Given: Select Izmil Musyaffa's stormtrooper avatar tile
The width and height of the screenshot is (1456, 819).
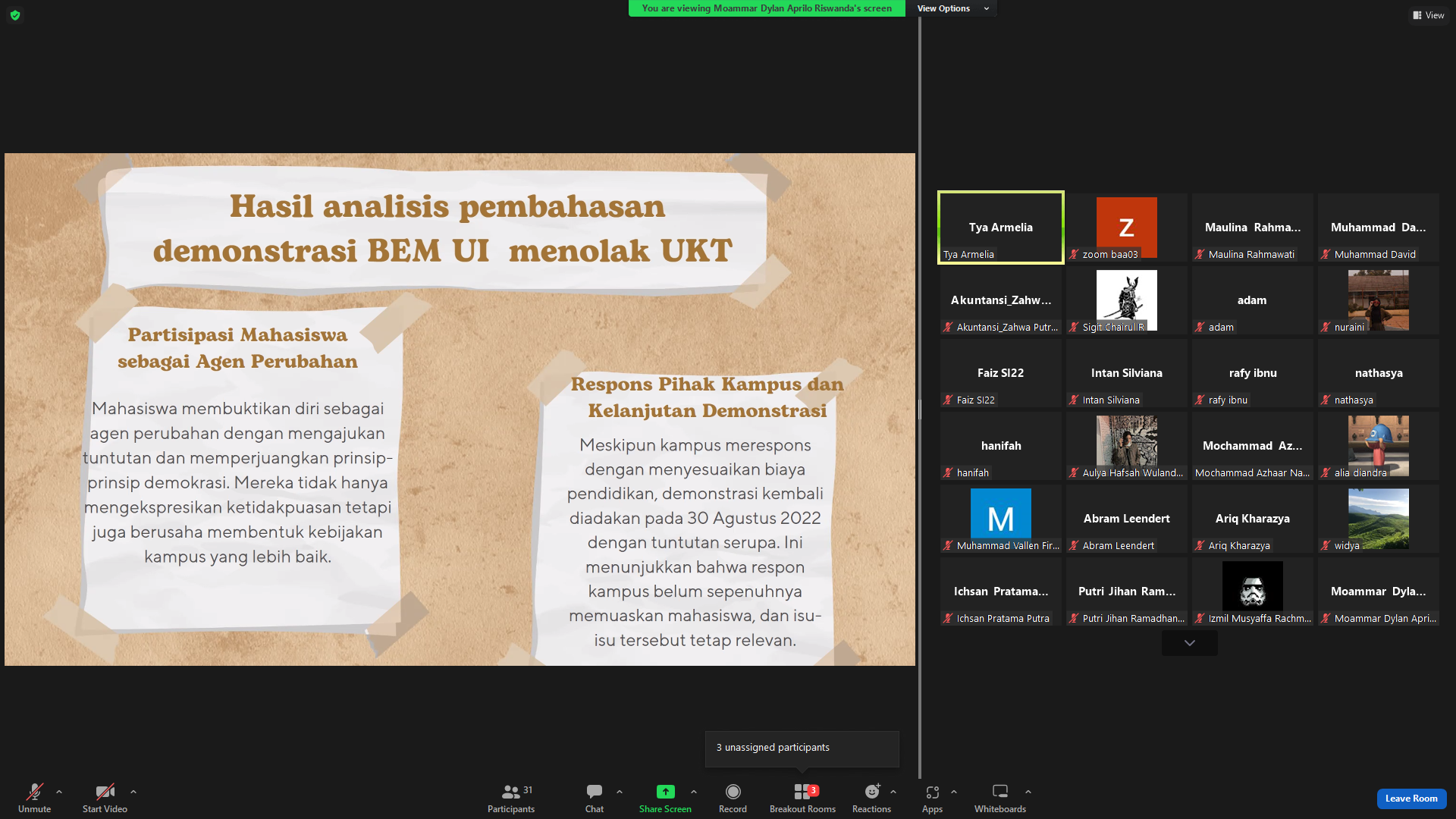Looking at the screenshot, I should click(x=1253, y=591).
